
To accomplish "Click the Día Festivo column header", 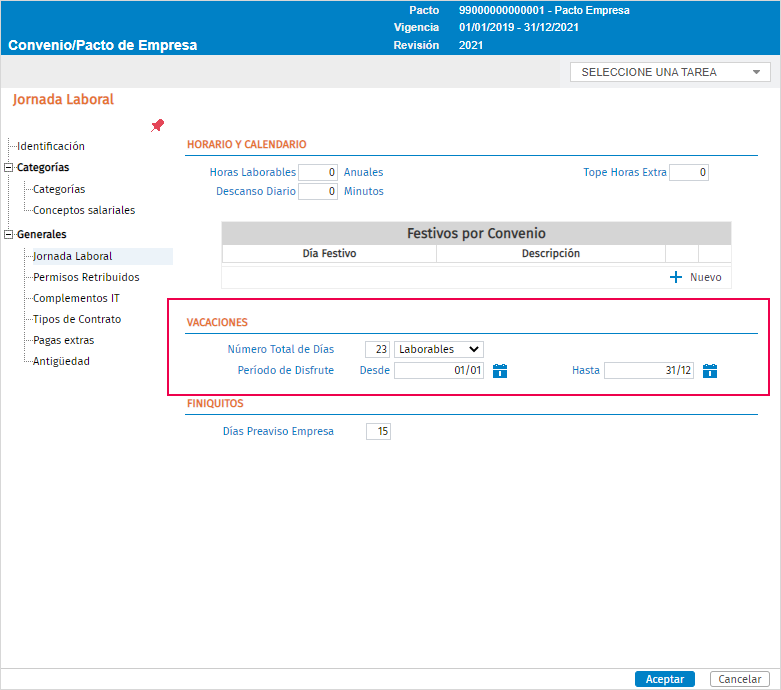I will click(x=329, y=253).
